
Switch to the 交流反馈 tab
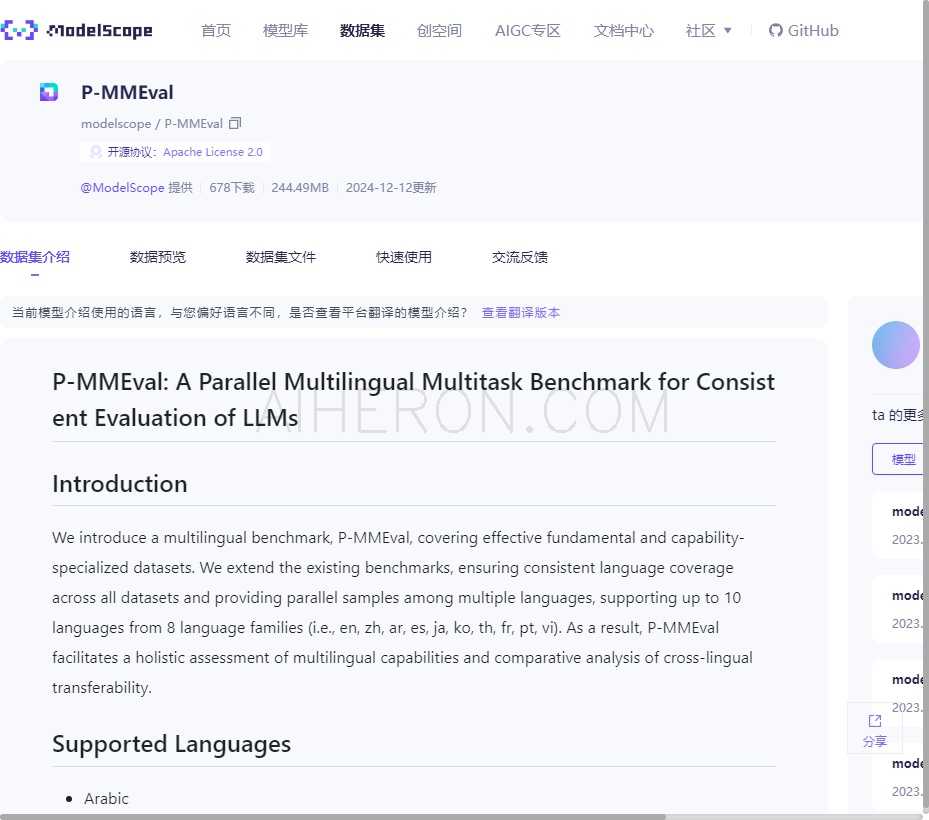[520, 257]
